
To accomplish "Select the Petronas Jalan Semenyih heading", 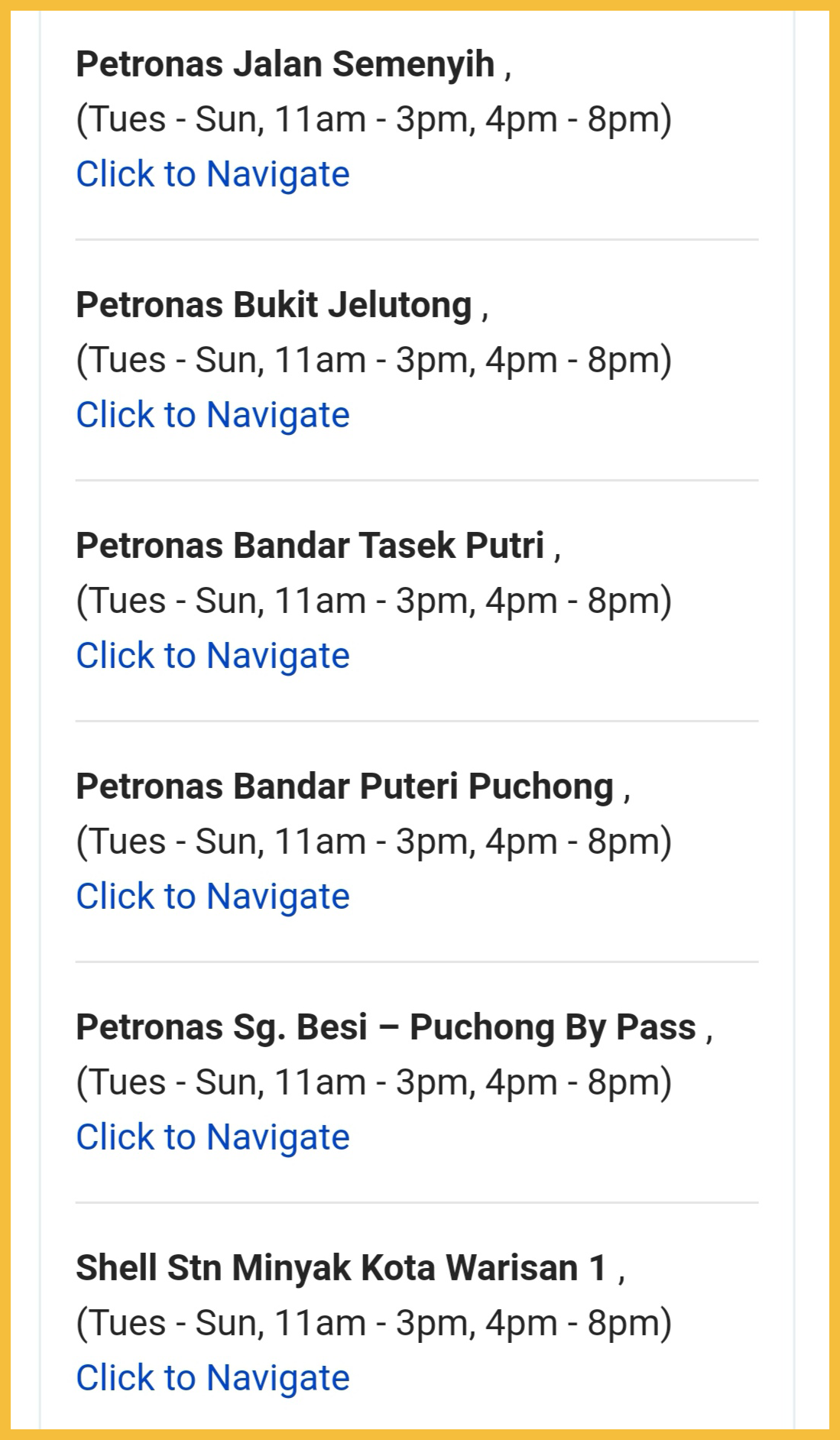I will (x=285, y=64).
